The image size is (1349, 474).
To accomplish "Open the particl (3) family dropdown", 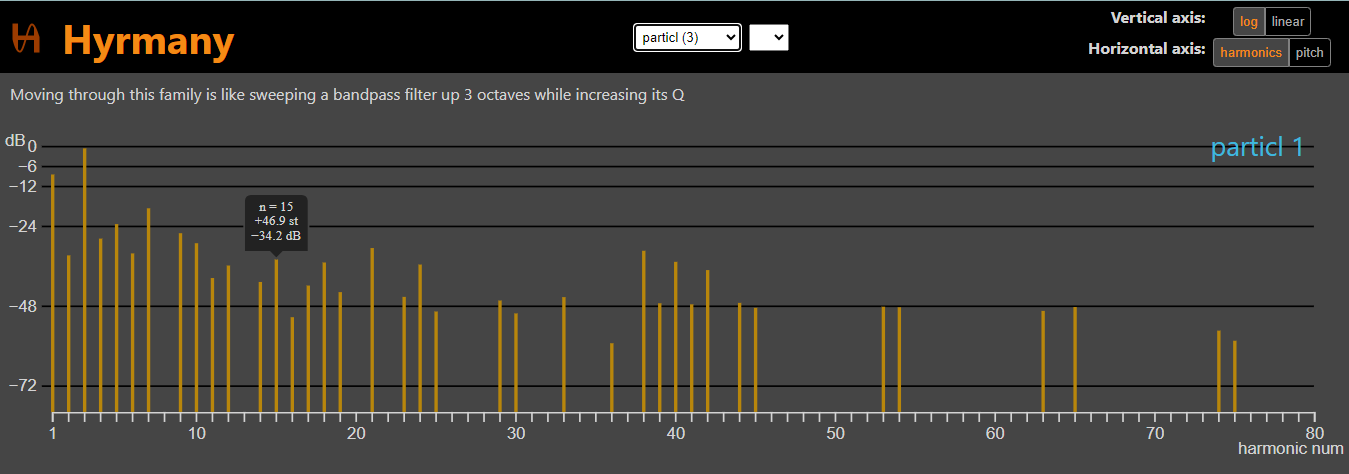I will 687,38.
